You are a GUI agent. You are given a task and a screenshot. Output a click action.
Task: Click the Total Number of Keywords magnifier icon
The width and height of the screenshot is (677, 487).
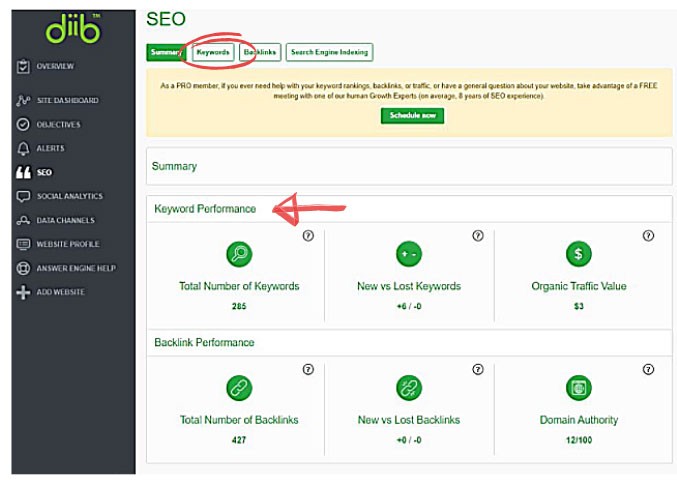click(x=239, y=254)
